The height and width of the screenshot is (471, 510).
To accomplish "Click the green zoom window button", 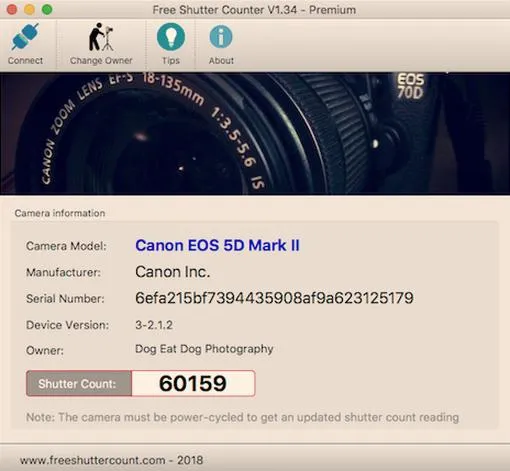I will point(47,10).
